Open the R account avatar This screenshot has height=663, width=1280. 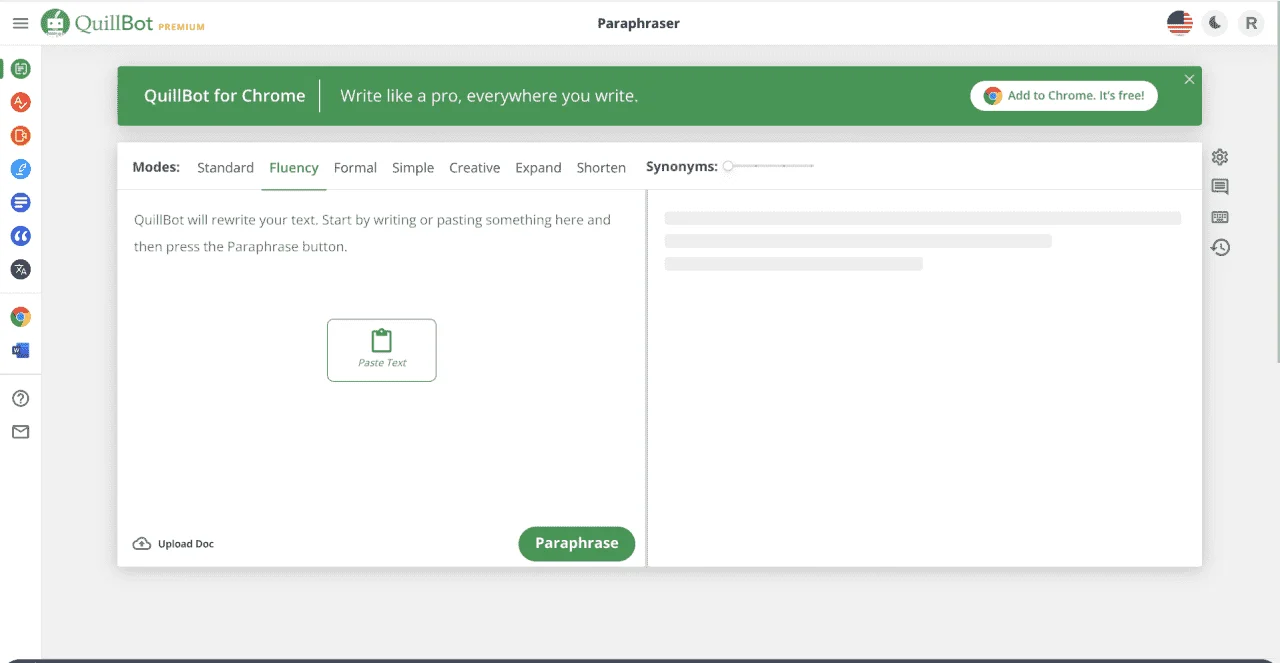tap(1251, 23)
